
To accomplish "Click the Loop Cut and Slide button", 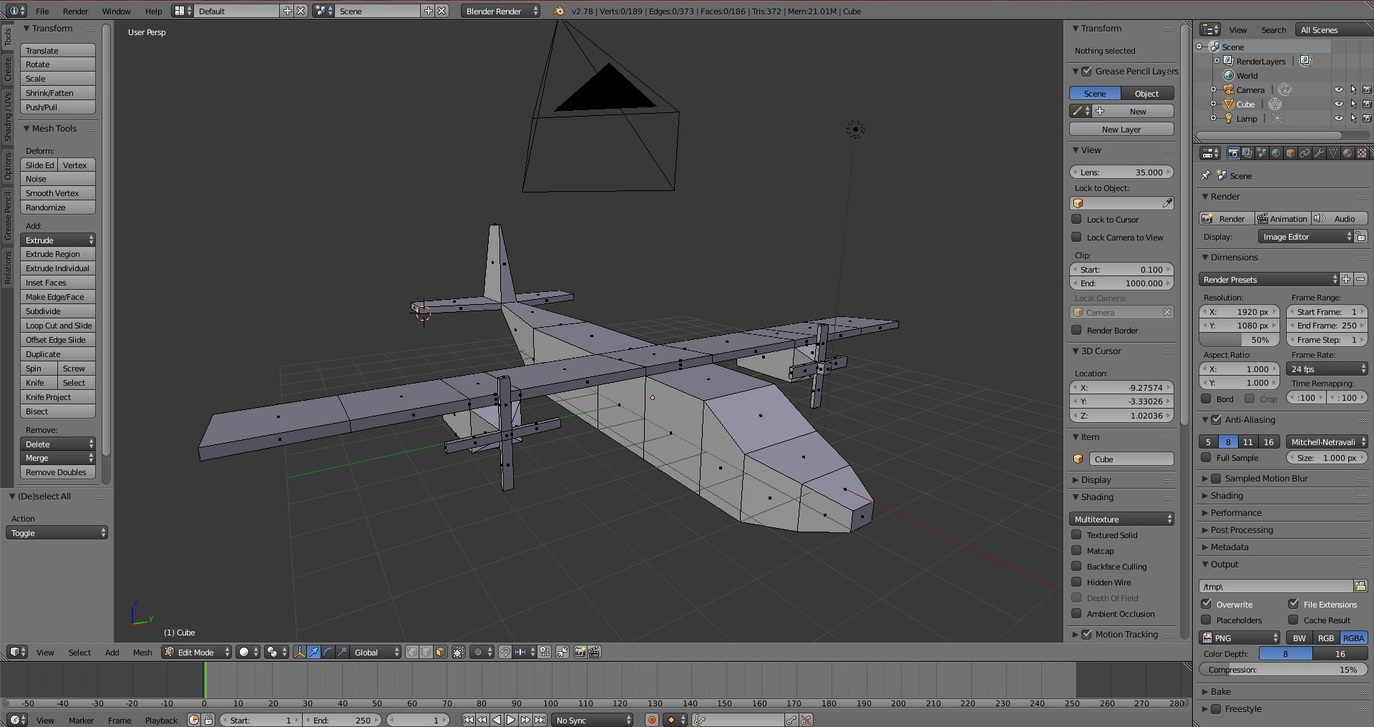I will [x=58, y=325].
